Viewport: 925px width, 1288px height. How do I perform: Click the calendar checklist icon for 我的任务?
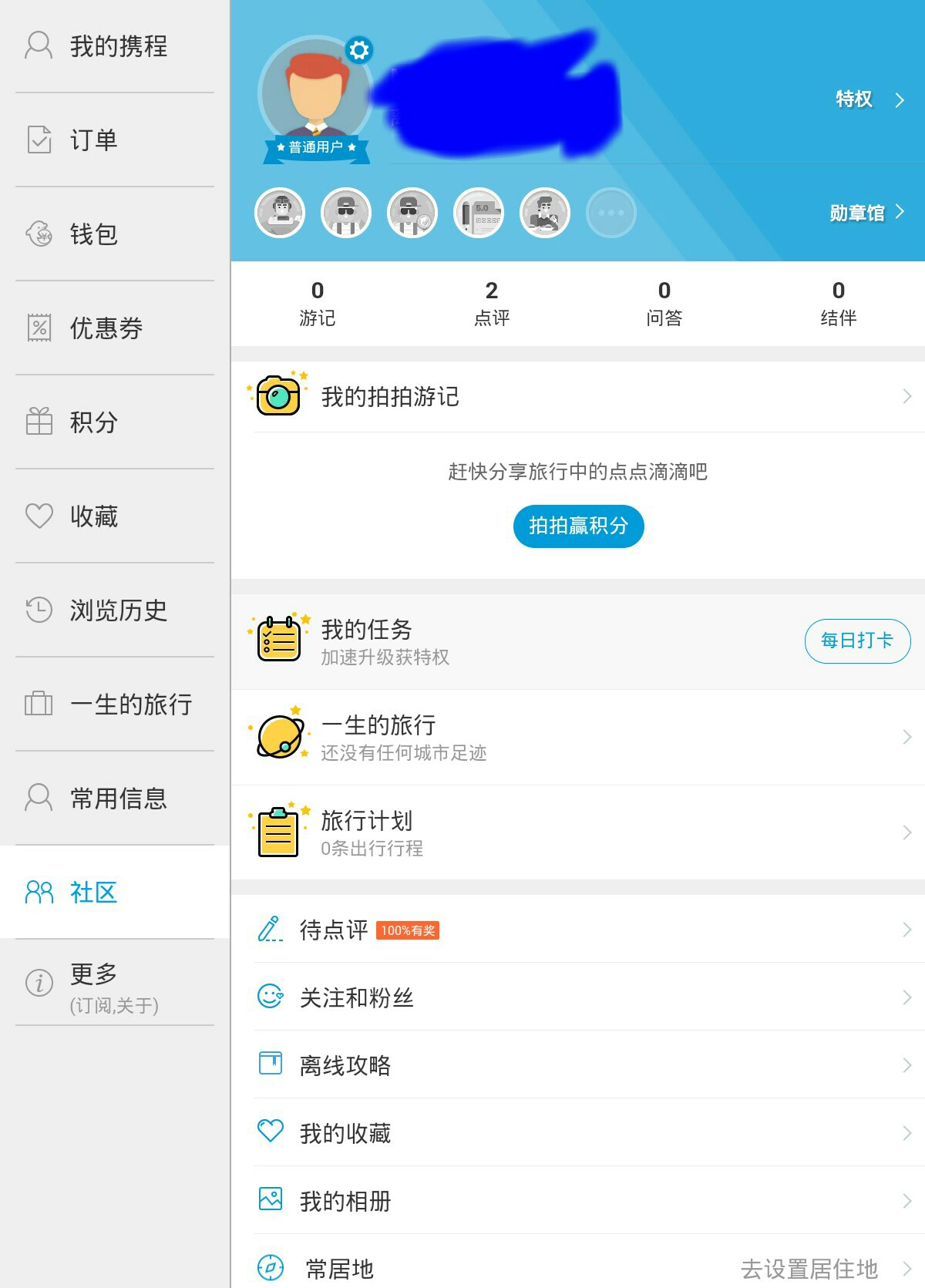coord(278,638)
